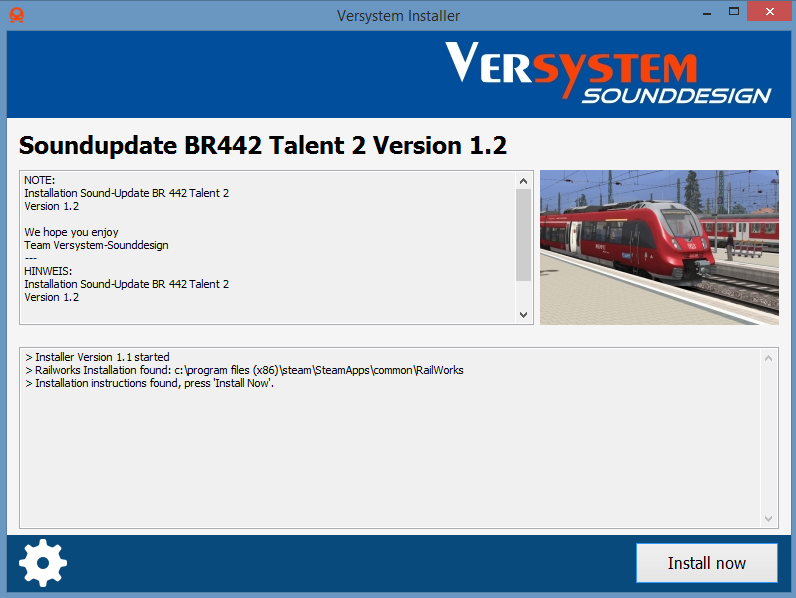Click the 'HINWEIS:' line
This screenshot has width=796, height=598.
coord(48,271)
